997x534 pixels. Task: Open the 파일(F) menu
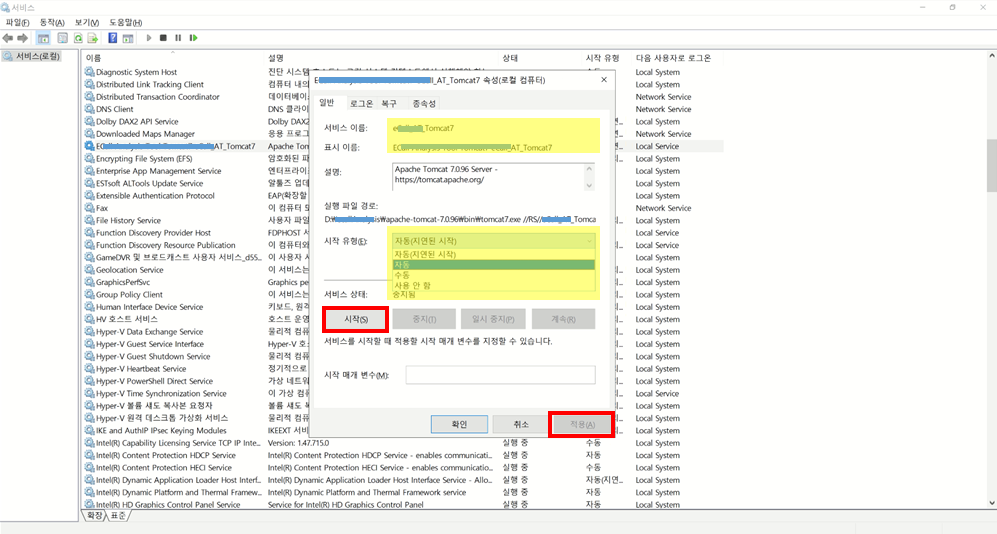[18, 22]
